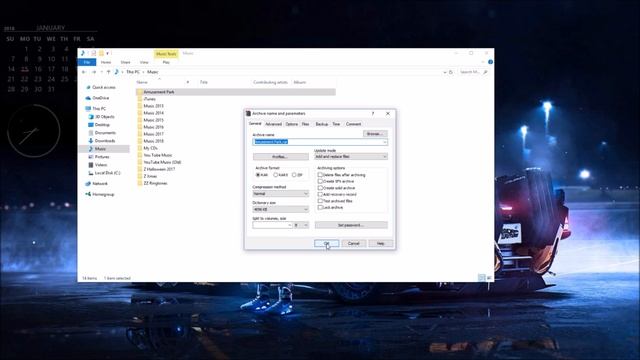Expand the archive name history dropdown

click(384, 142)
